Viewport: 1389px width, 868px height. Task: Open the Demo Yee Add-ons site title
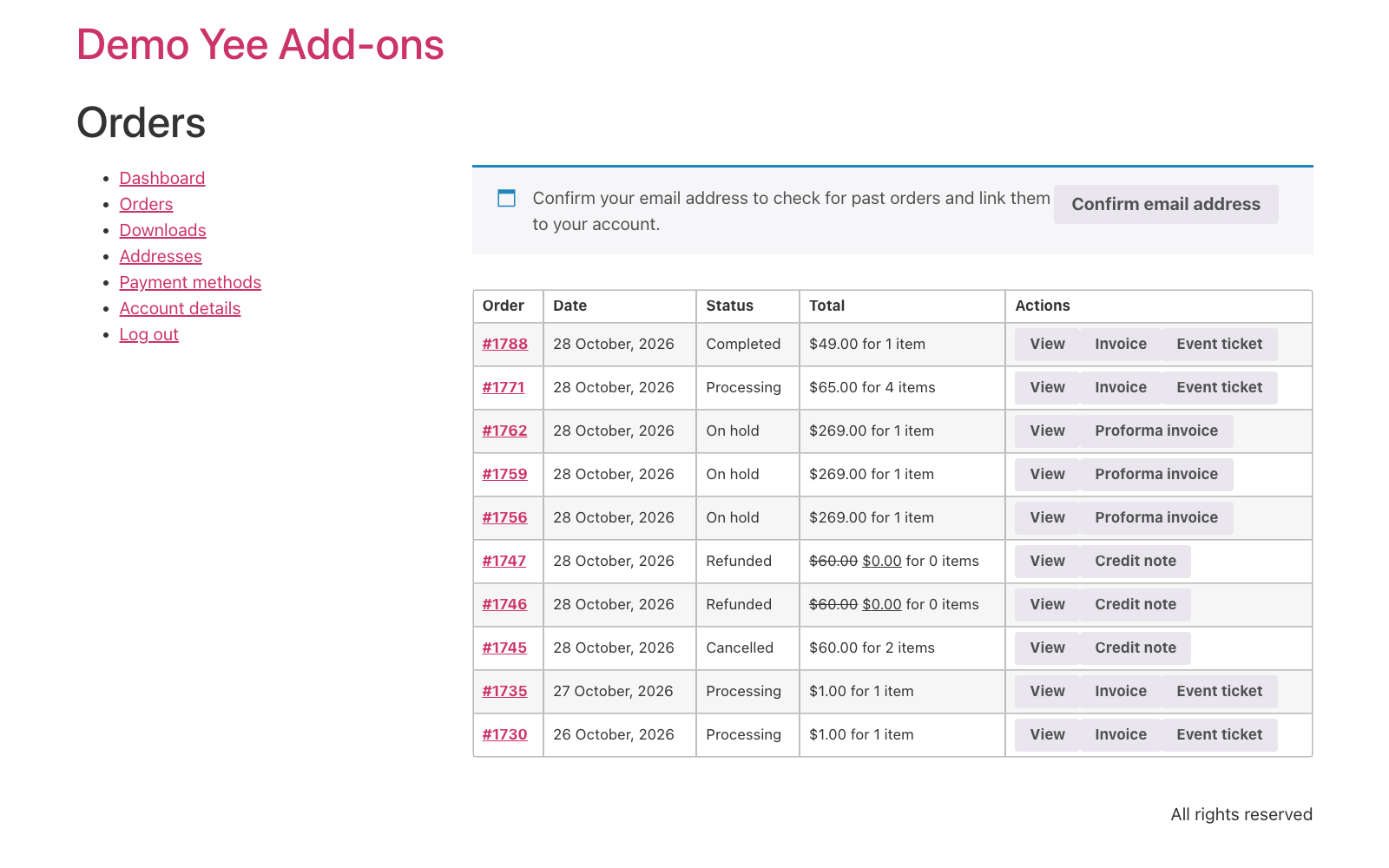[260, 44]
